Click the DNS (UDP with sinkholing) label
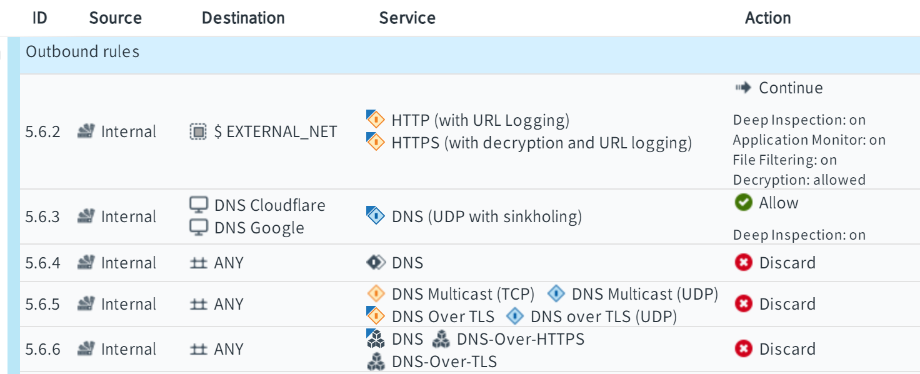 coord(486,217)
